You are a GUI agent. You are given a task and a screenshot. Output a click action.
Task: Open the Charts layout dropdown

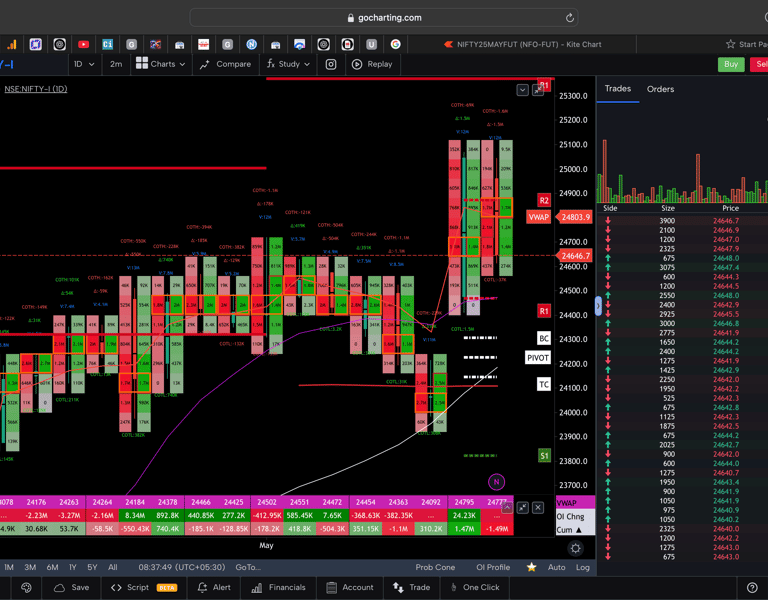(161, 64)
